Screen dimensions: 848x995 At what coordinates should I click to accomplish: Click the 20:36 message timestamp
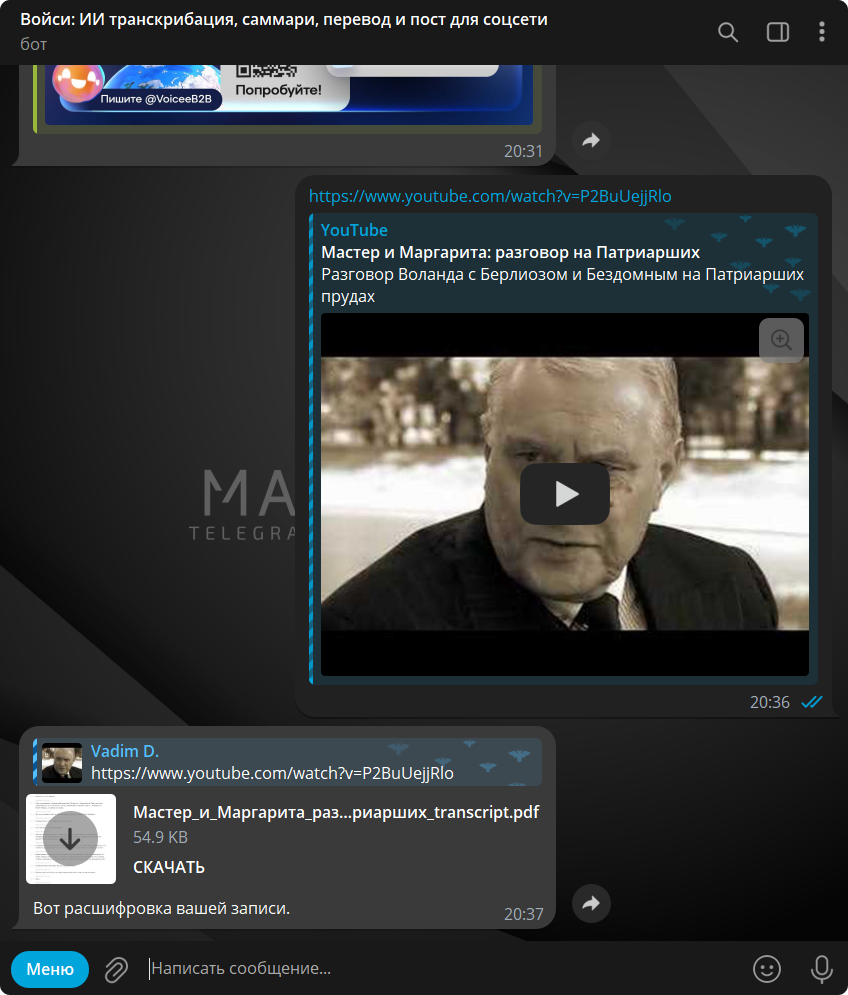point(770,702)
